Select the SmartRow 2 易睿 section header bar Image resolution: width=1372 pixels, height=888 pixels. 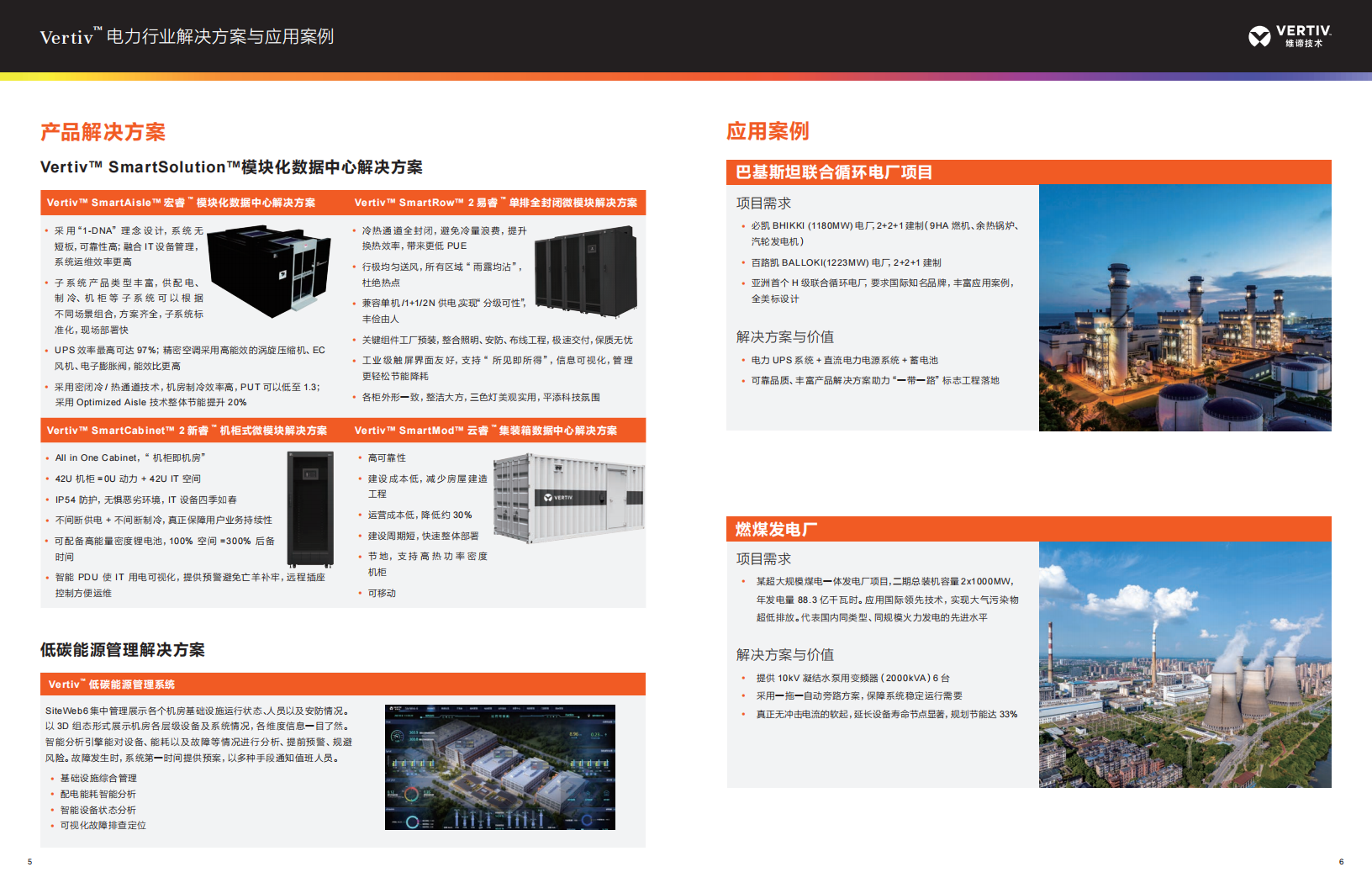[x=496, y=203]
